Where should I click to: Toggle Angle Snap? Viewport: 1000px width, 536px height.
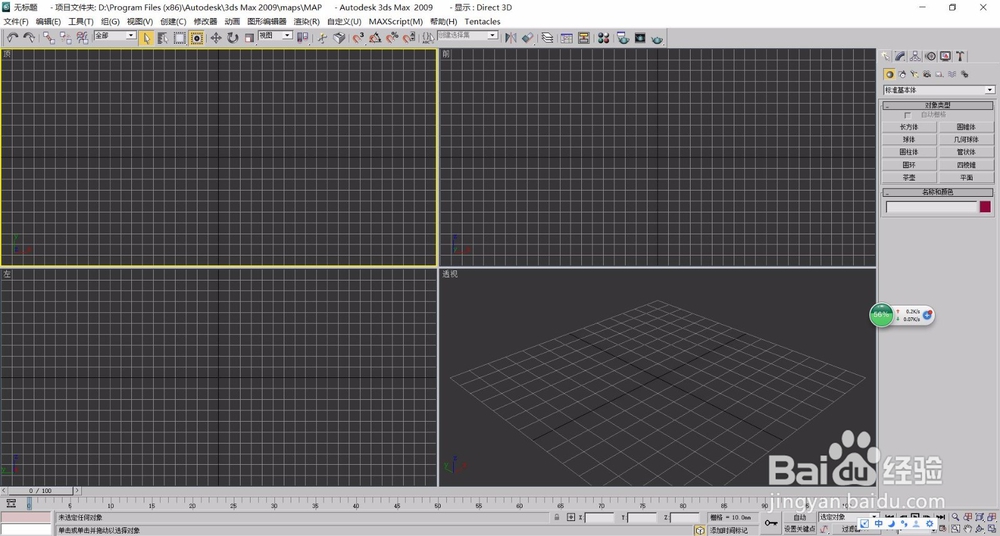click(375, 38)
